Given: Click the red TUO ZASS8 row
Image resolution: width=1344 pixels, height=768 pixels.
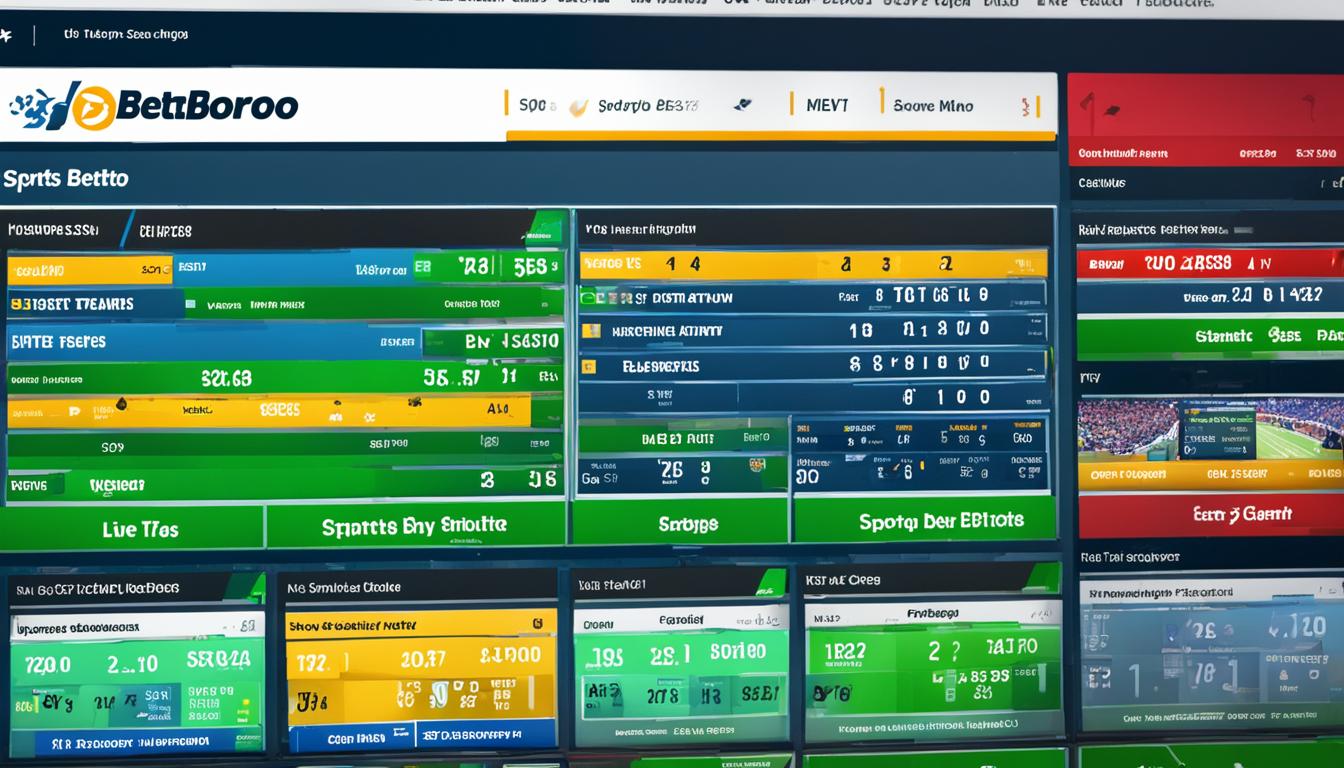Looking at the screenshot, I should pos(1210,263).
